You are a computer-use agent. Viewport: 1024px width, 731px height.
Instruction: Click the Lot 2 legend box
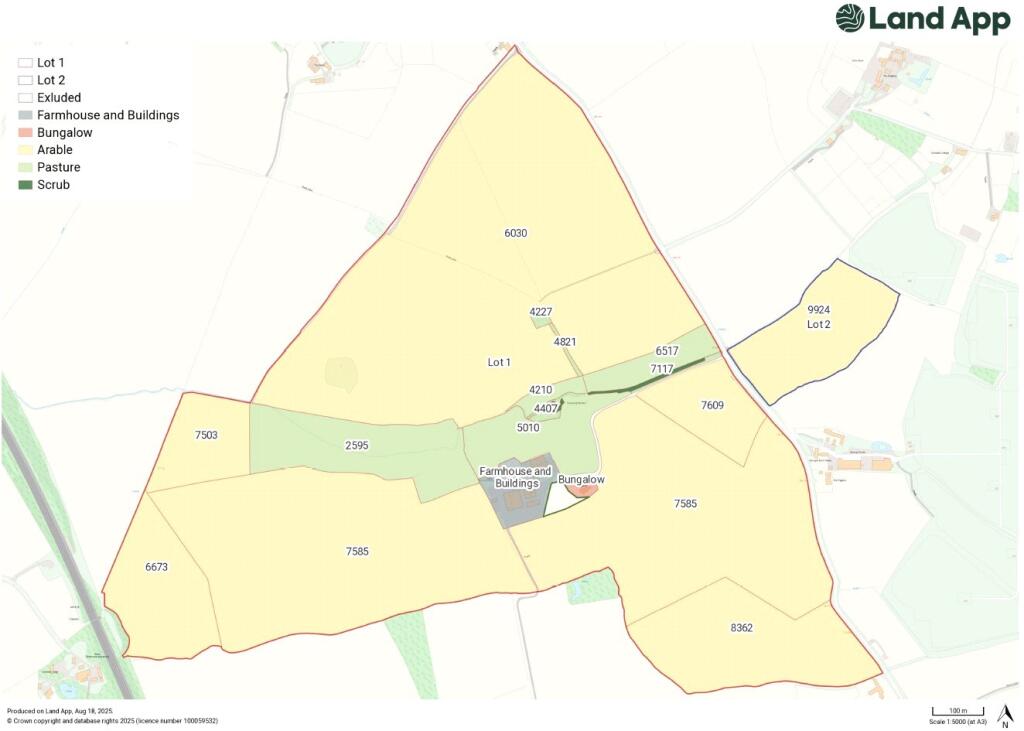click(x=25, y=80)
